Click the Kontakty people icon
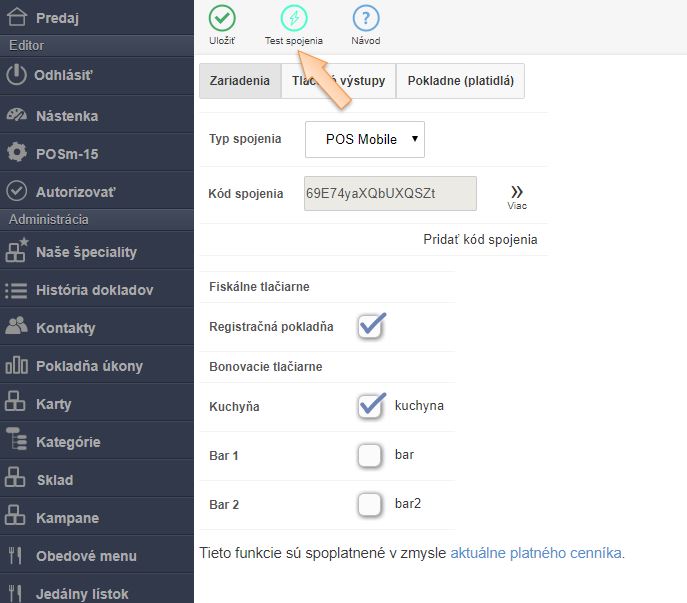Viewport: 687px width, 603px height. [x=16, y=327]
